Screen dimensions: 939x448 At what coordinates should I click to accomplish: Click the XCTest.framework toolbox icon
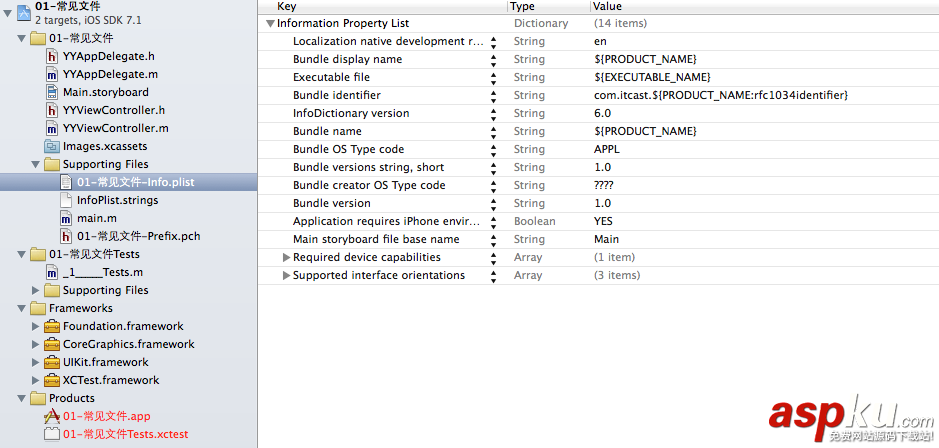[52, 381]
